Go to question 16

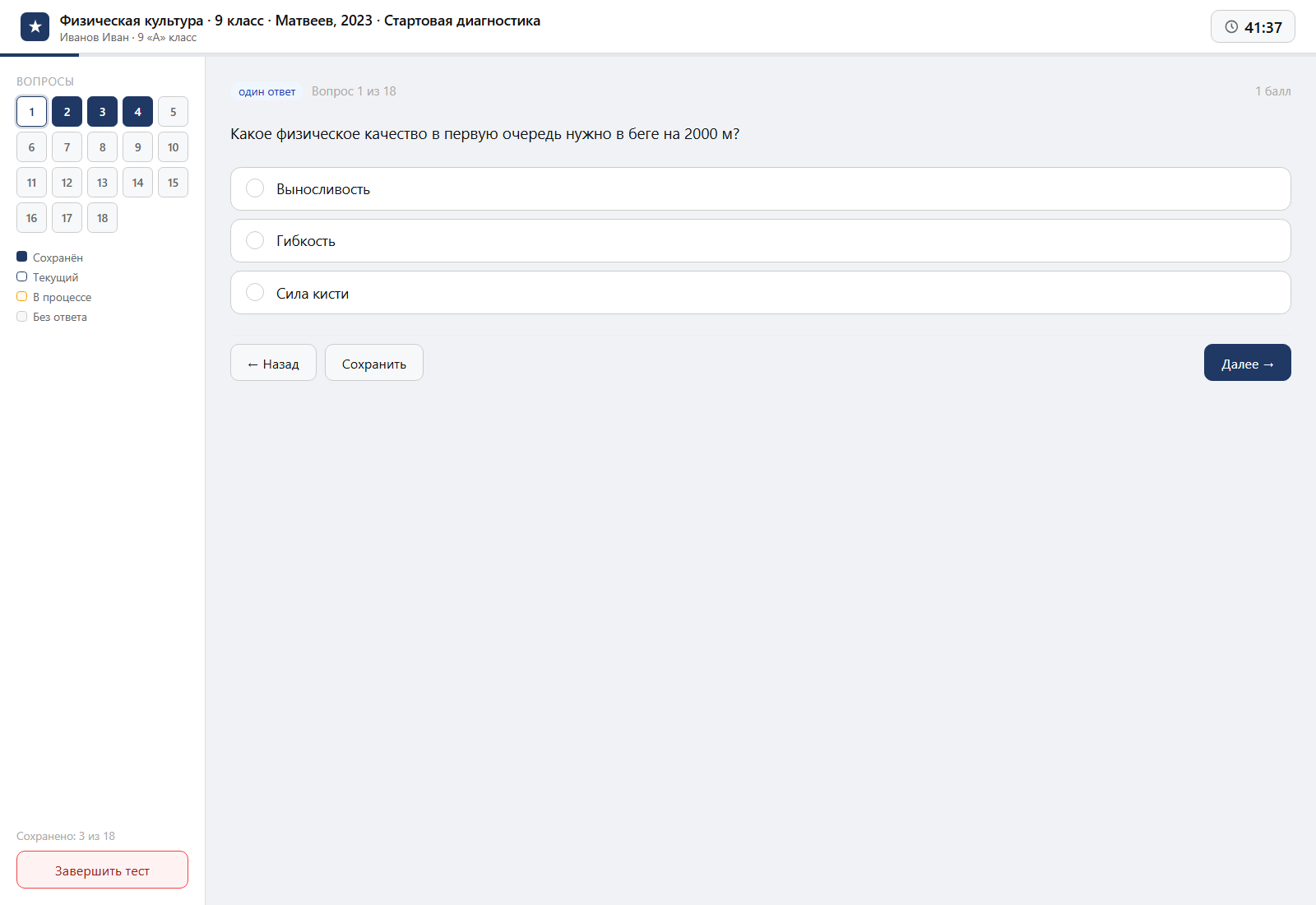pos(31,218)
